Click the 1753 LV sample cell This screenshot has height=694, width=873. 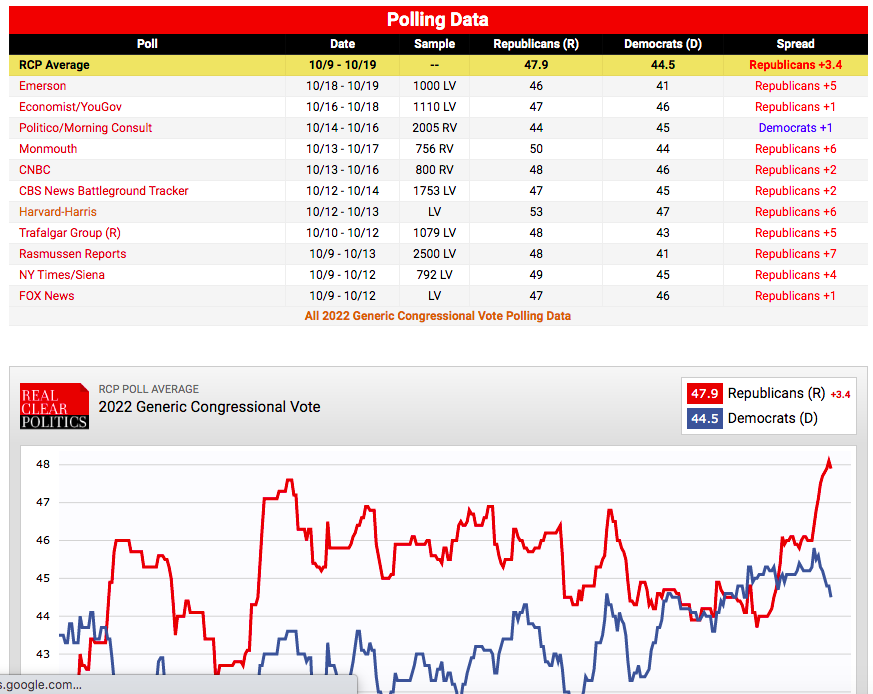pos(434,191)
